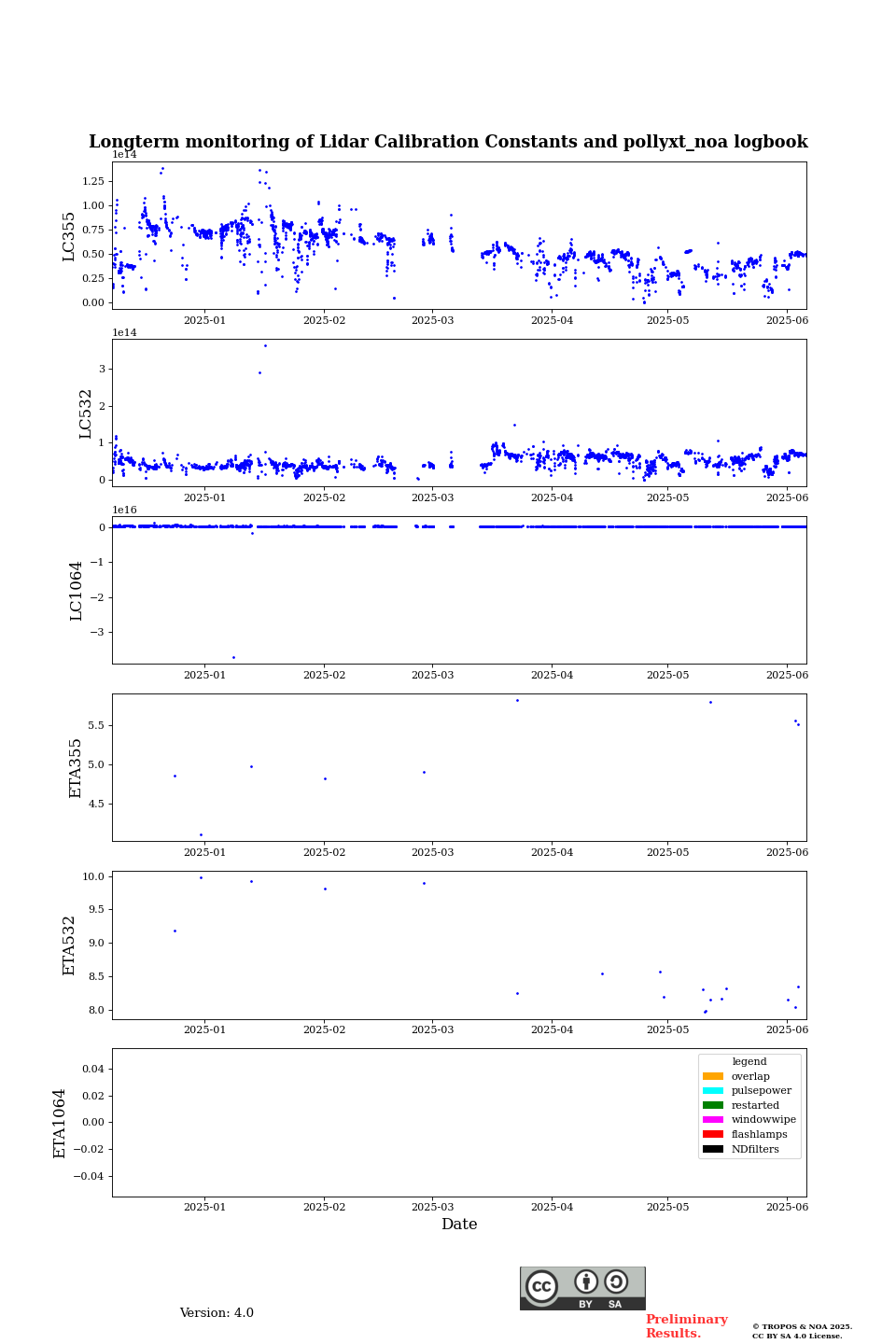
Task: Click the lowest outlier point in LC1064 plot
Action: click(x=233, y=657)
